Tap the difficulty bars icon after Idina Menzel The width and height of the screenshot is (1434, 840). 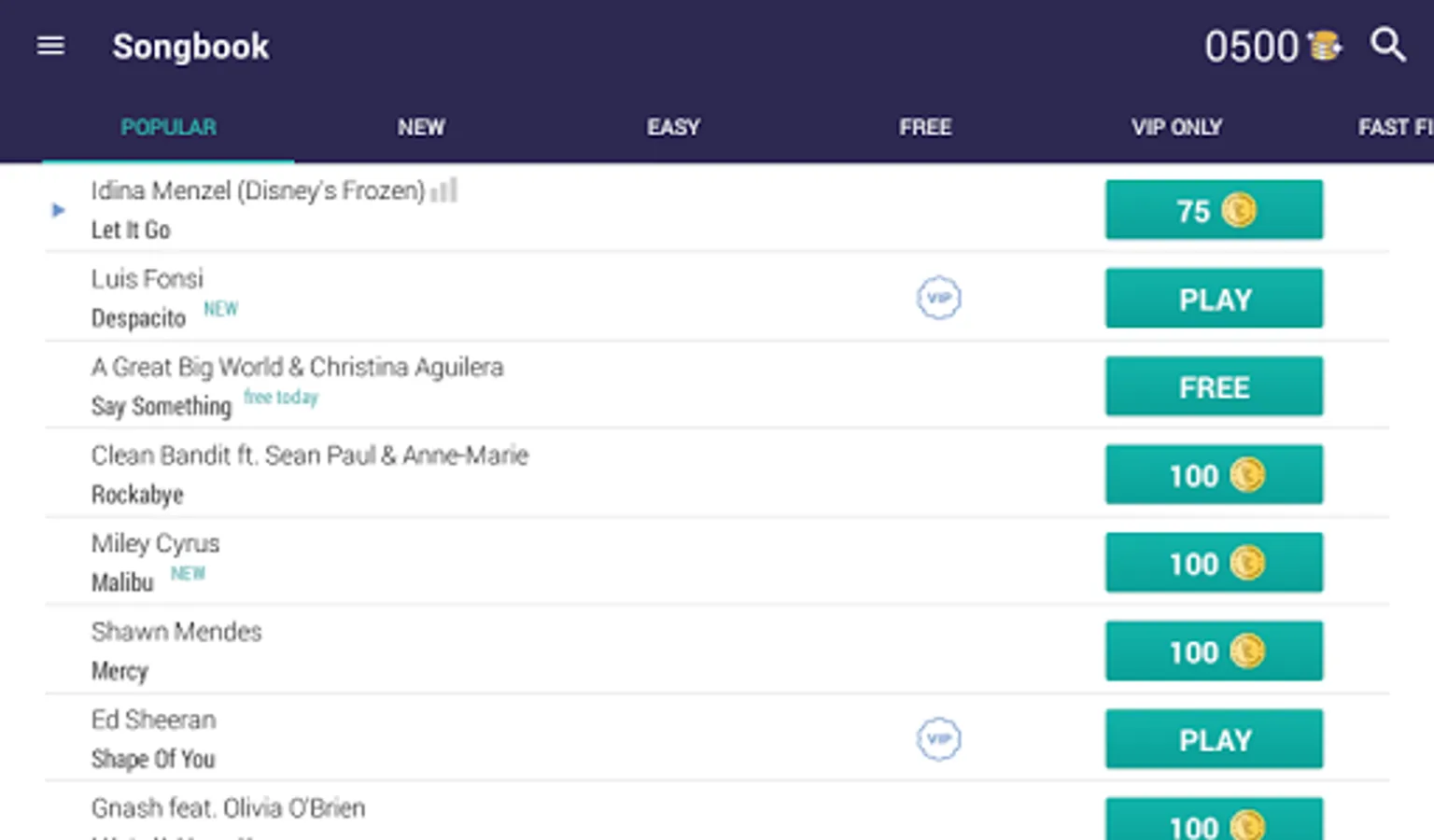coord(444,190)
